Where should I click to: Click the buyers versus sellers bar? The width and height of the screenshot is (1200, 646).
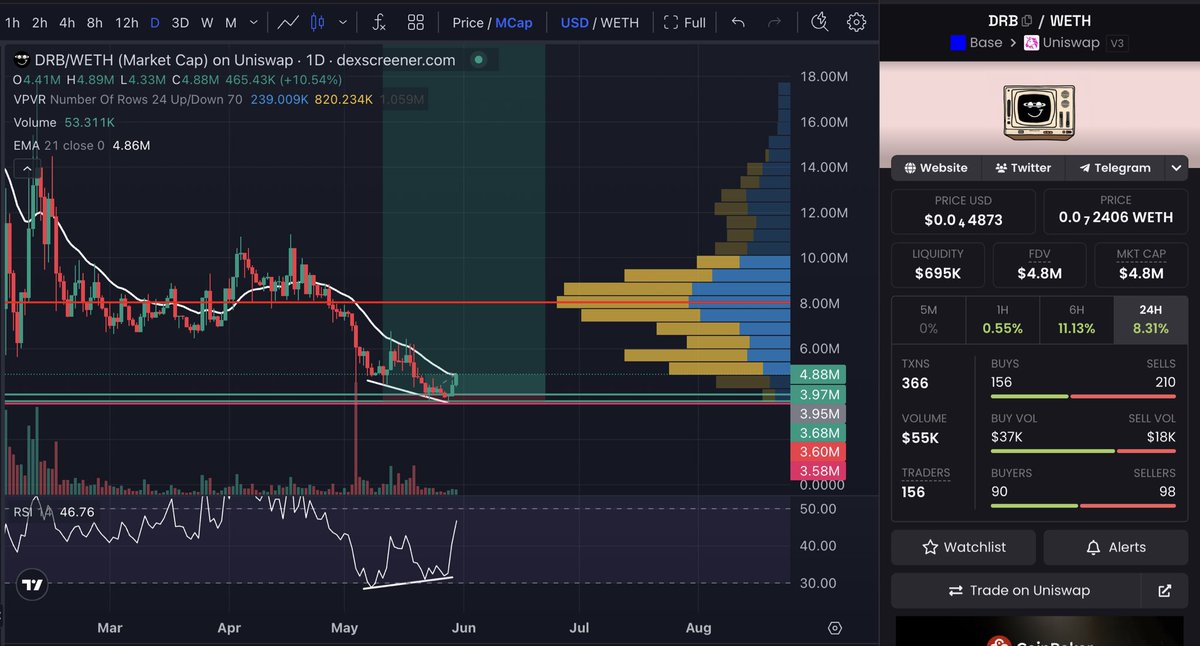click(1083, 505)
